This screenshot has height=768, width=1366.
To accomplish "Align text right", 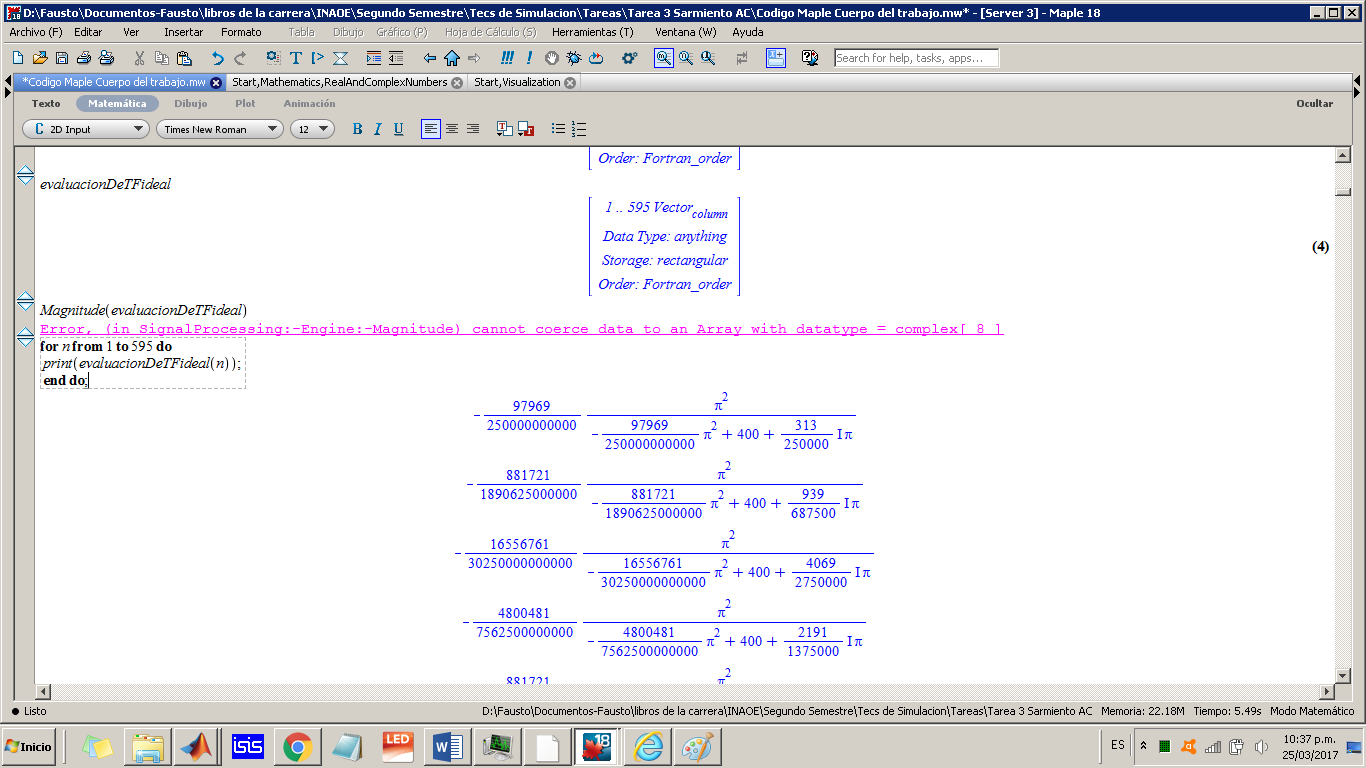I will (x=473, y=129).
